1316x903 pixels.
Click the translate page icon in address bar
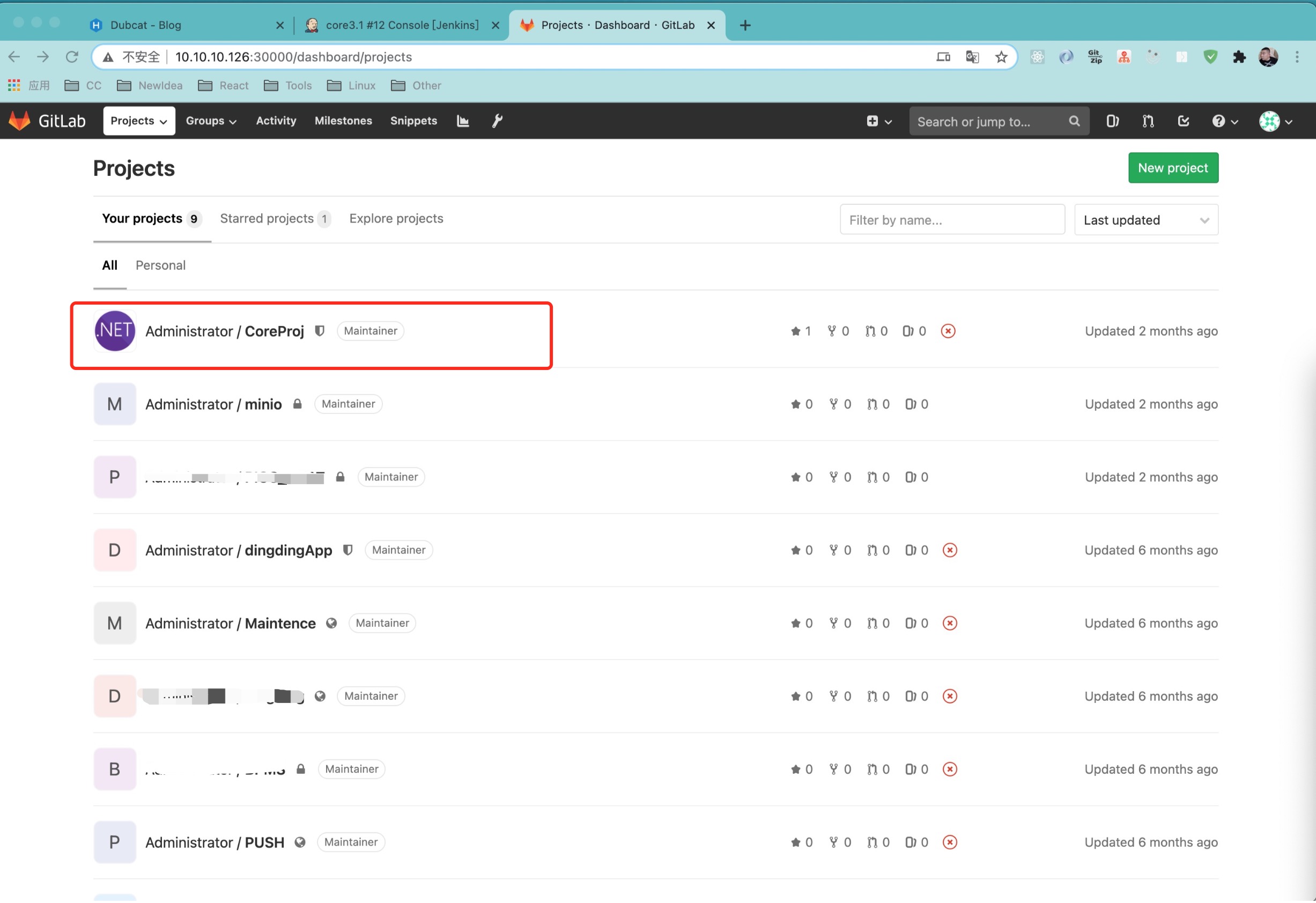tap(972, 57)
